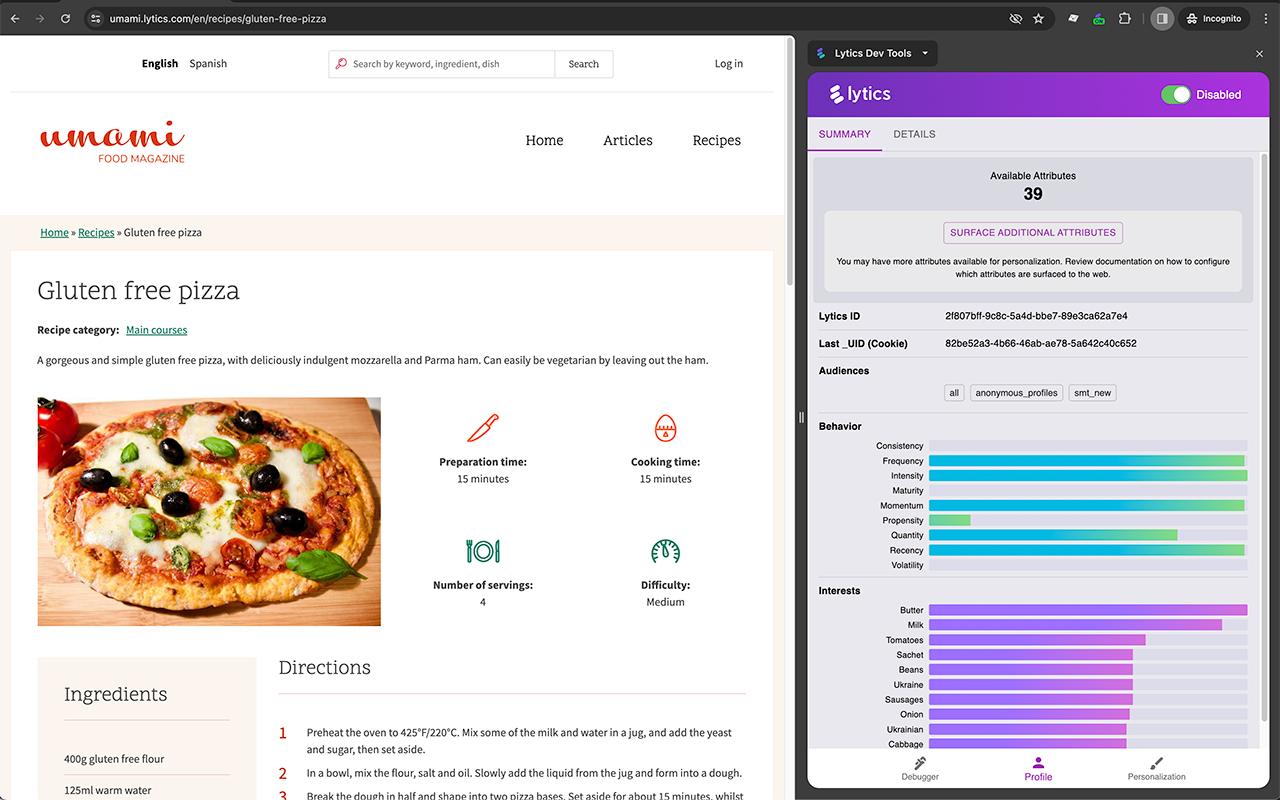Switch to the DETAILS tab
1280x800 pixels.
coord(913,133)
